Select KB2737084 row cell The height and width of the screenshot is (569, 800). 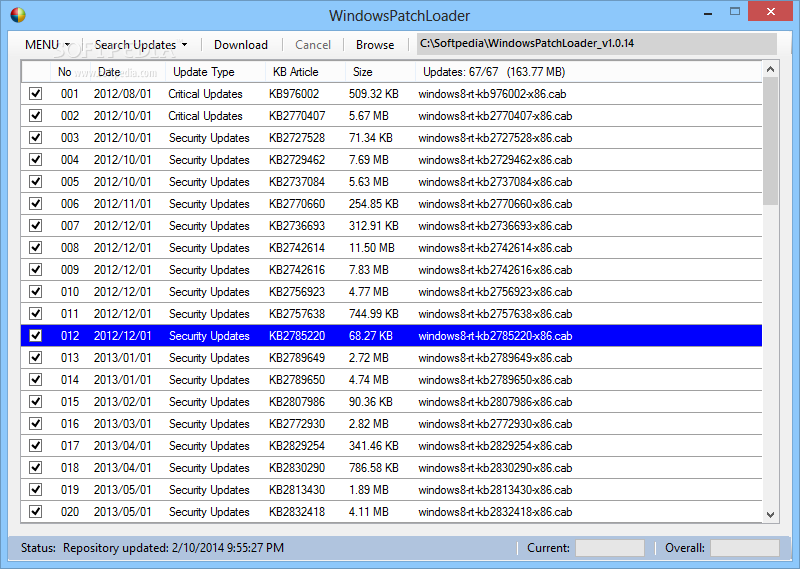(297, 182)
